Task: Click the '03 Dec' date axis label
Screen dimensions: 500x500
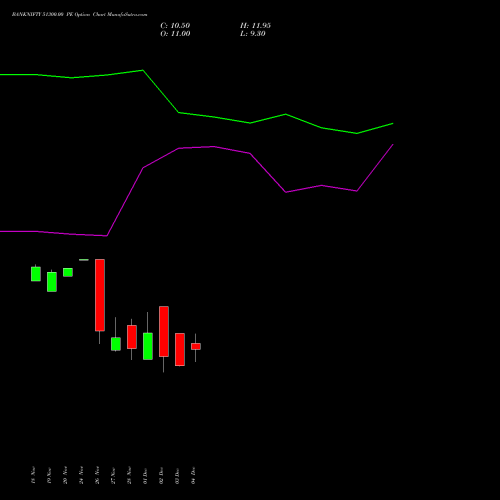Action: 177,475
